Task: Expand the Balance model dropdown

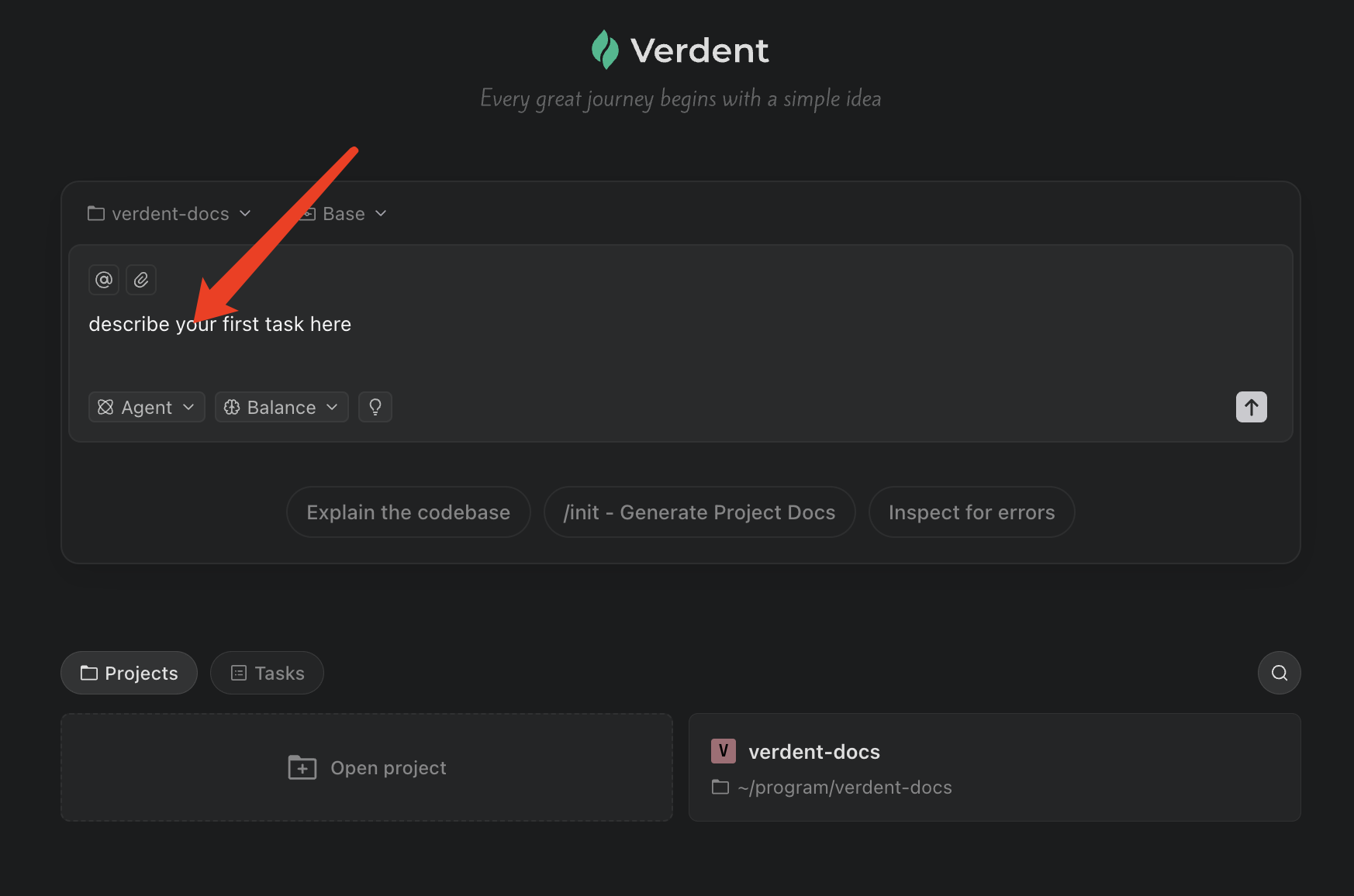Action: (x=282, y=407)
